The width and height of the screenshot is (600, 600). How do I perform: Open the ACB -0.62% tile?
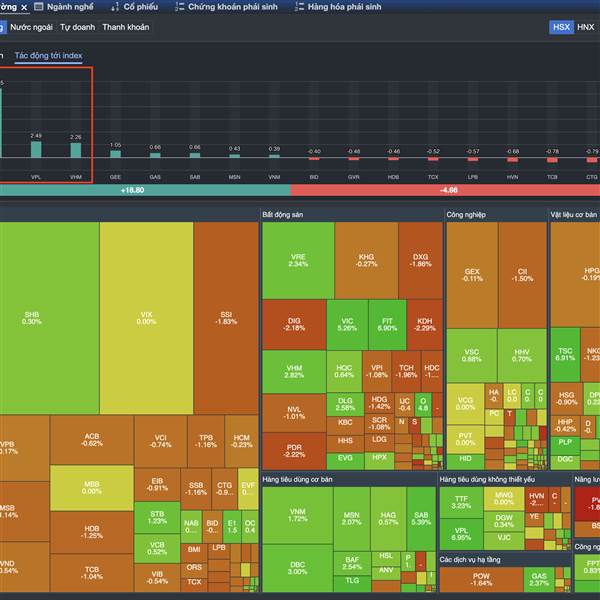[92, 440]
